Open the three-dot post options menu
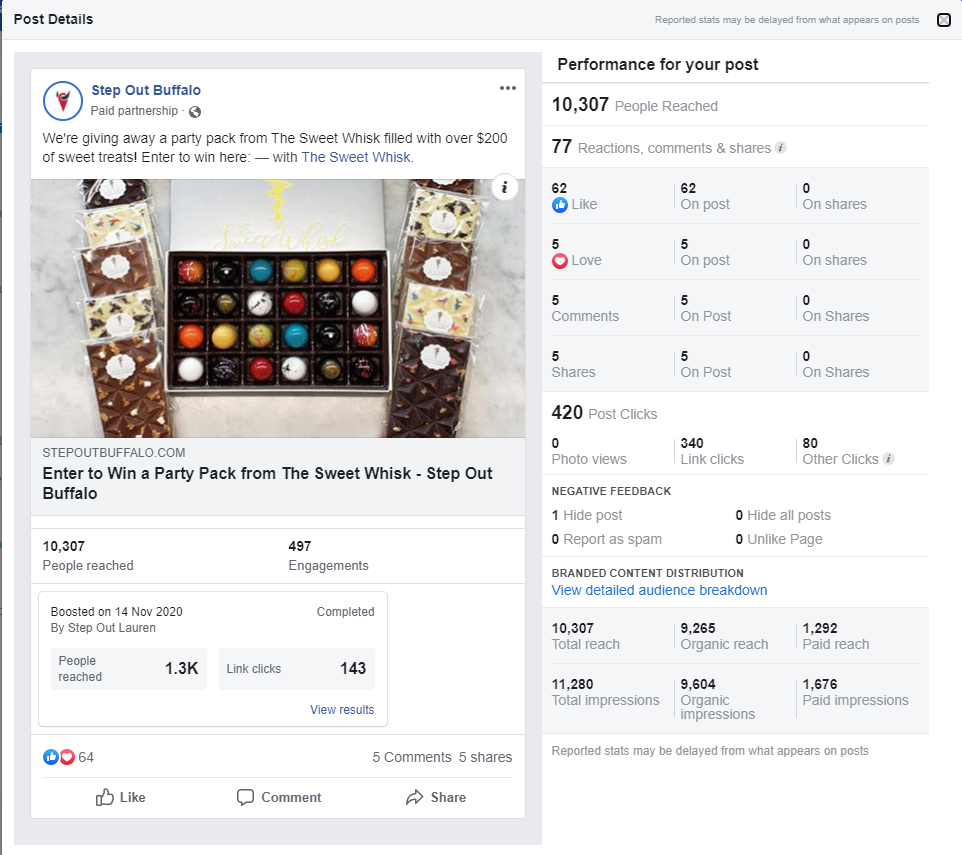962x855 pixels. 507,88
